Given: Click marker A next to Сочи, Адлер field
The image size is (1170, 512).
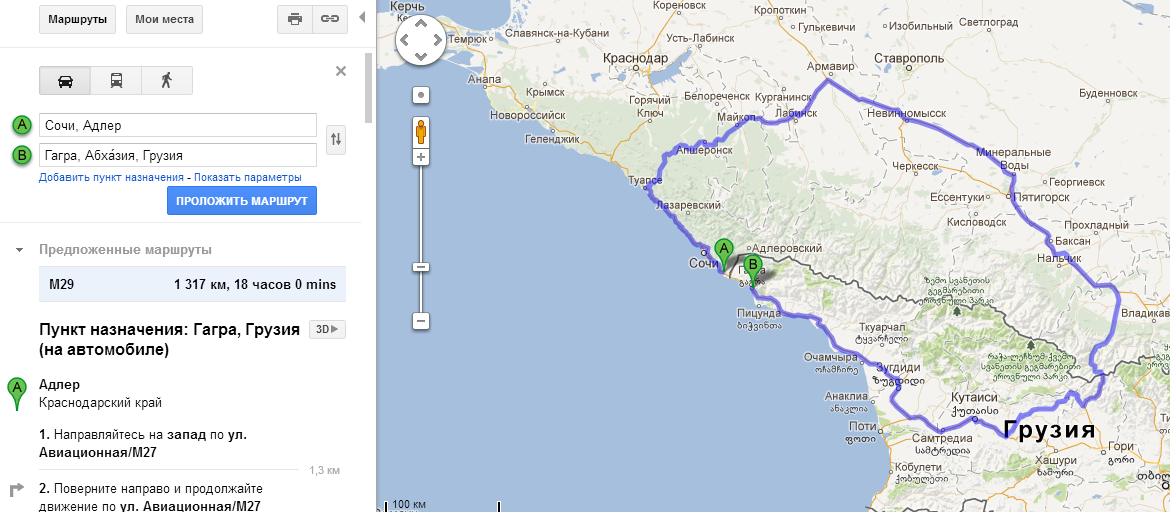Looking at the screenshot, I should 22,125.
